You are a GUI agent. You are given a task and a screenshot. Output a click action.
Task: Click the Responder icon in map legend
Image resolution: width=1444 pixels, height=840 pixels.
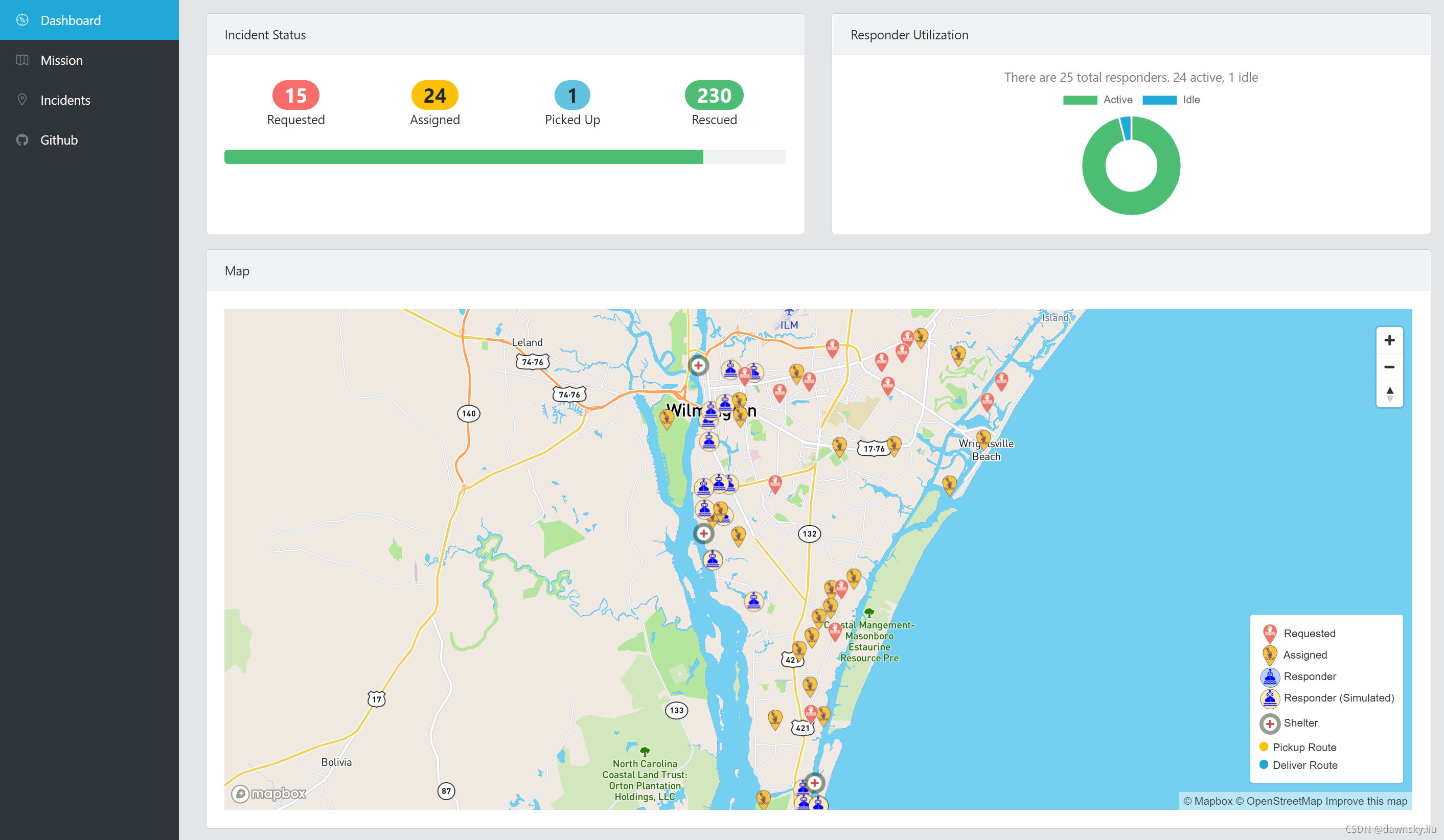(1270, 677)
